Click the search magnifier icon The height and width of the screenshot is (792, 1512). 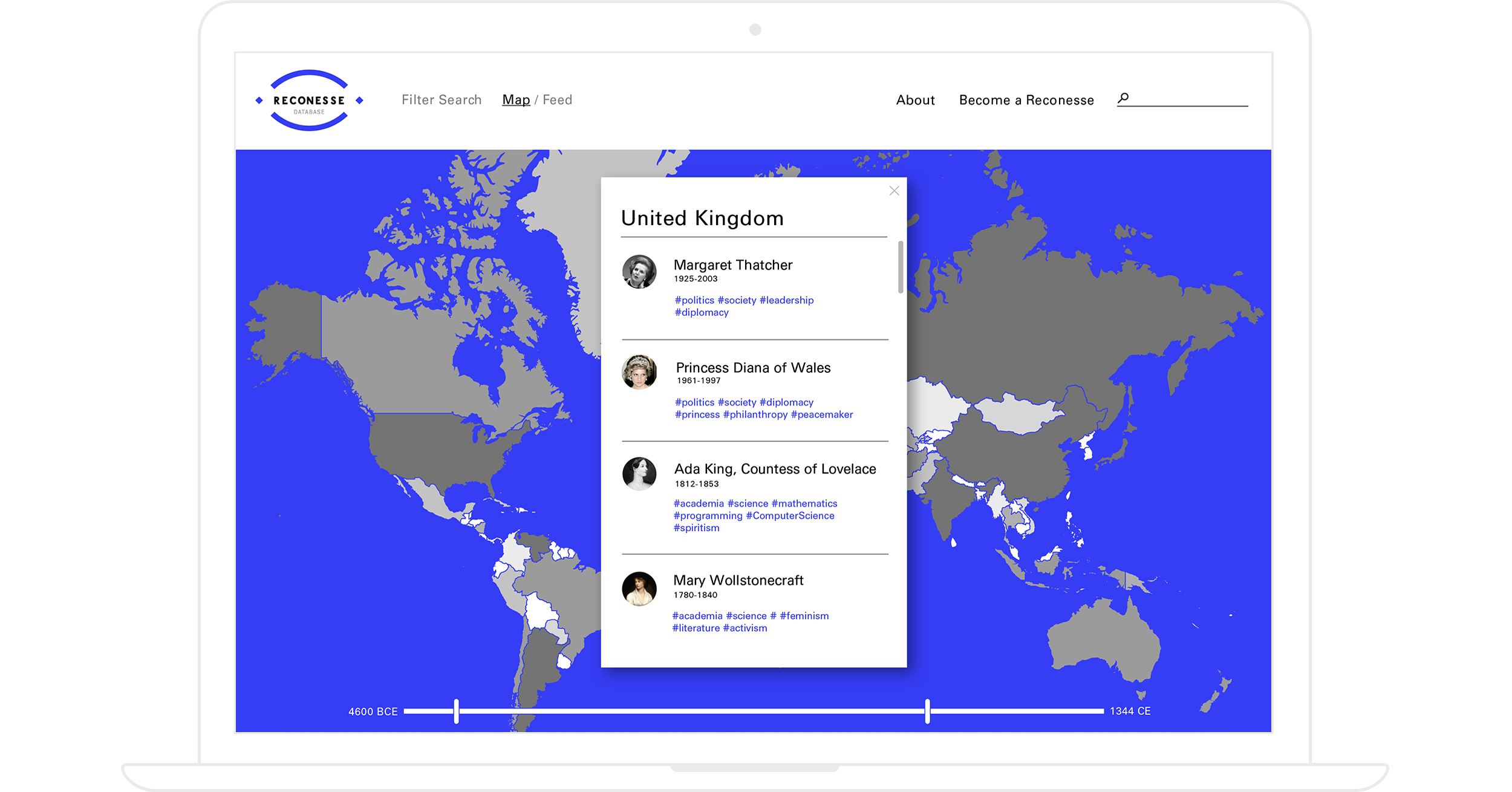pos(1123,98)
